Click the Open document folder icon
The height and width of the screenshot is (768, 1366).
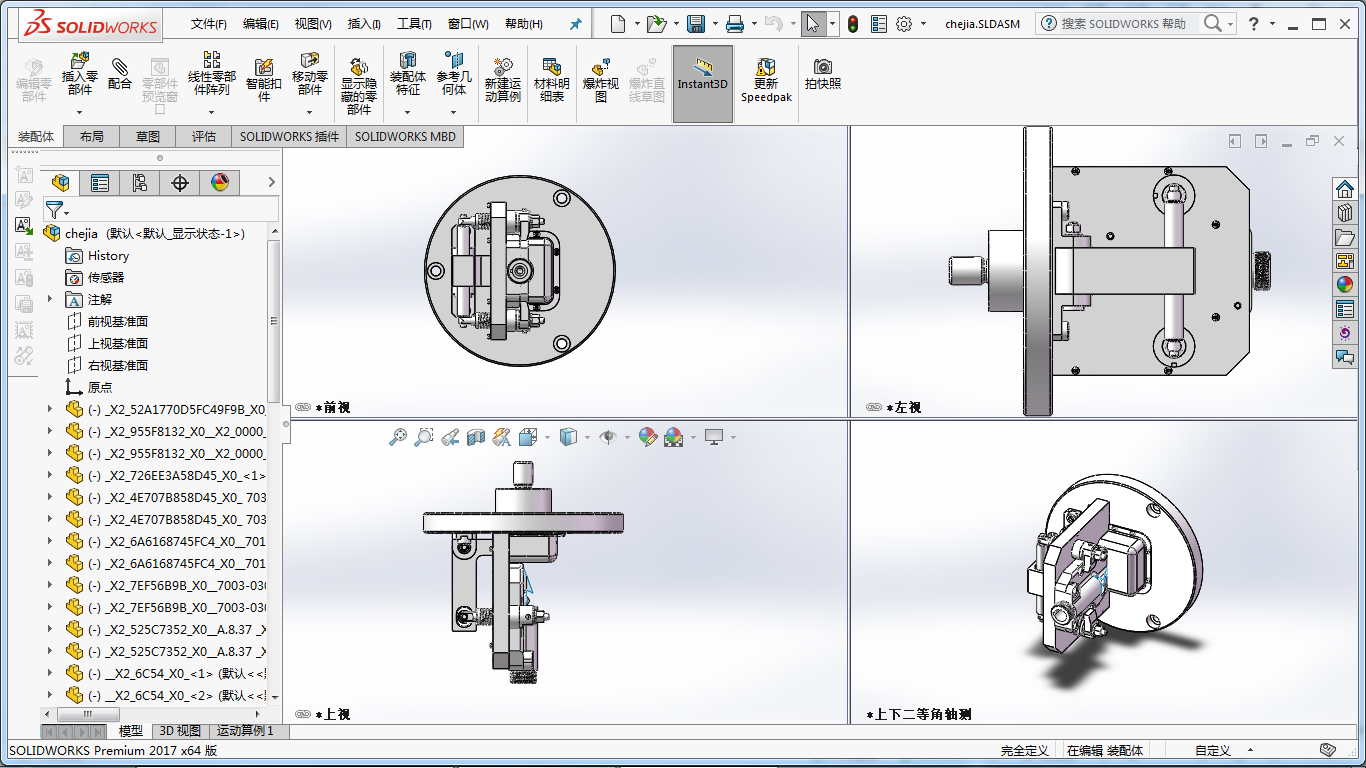(x=656, y=24)
